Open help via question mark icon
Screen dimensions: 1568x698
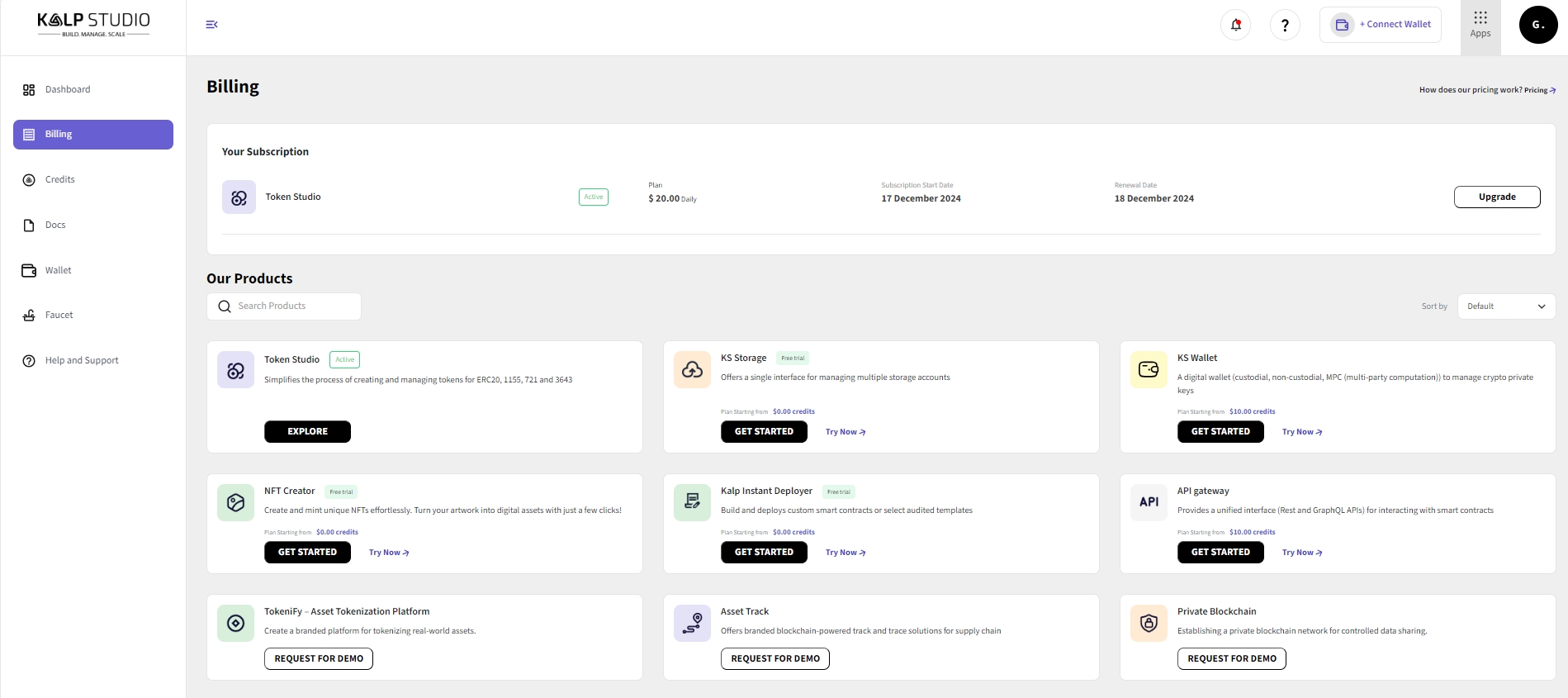point(1285,25)
